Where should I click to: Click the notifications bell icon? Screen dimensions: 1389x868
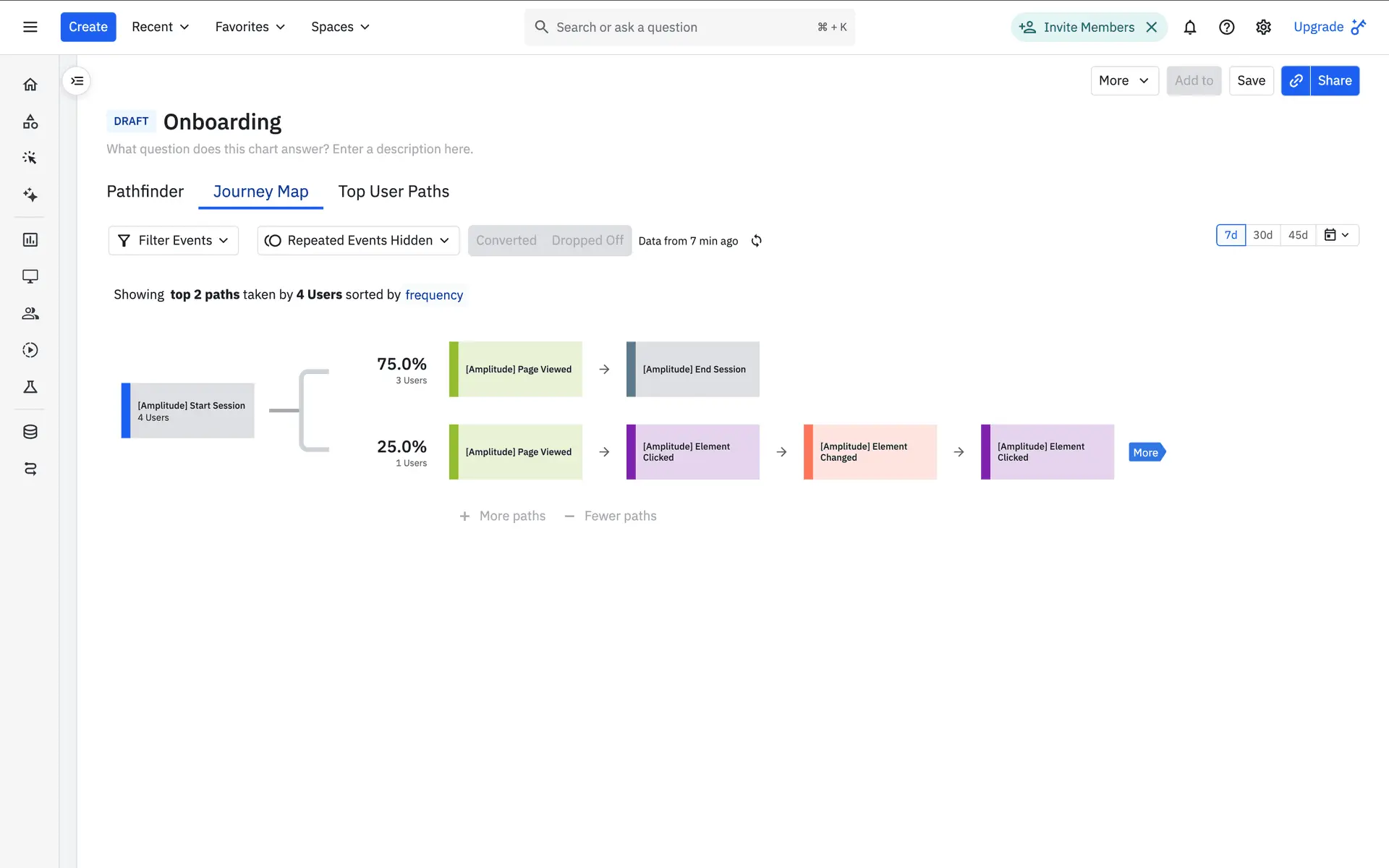pos(1189,27)
